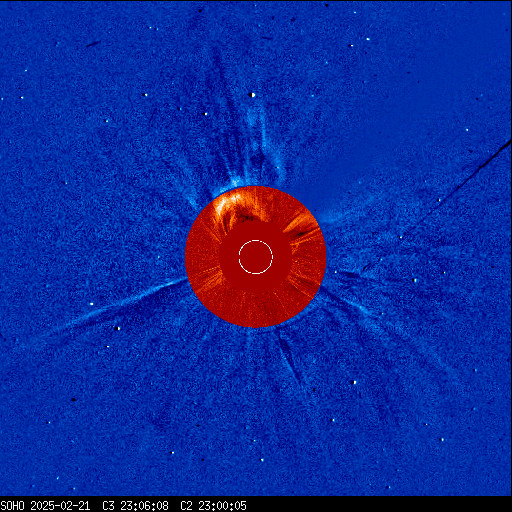Click the white Sun outline circle
The image size is (512, 512).
pos(256,257)
